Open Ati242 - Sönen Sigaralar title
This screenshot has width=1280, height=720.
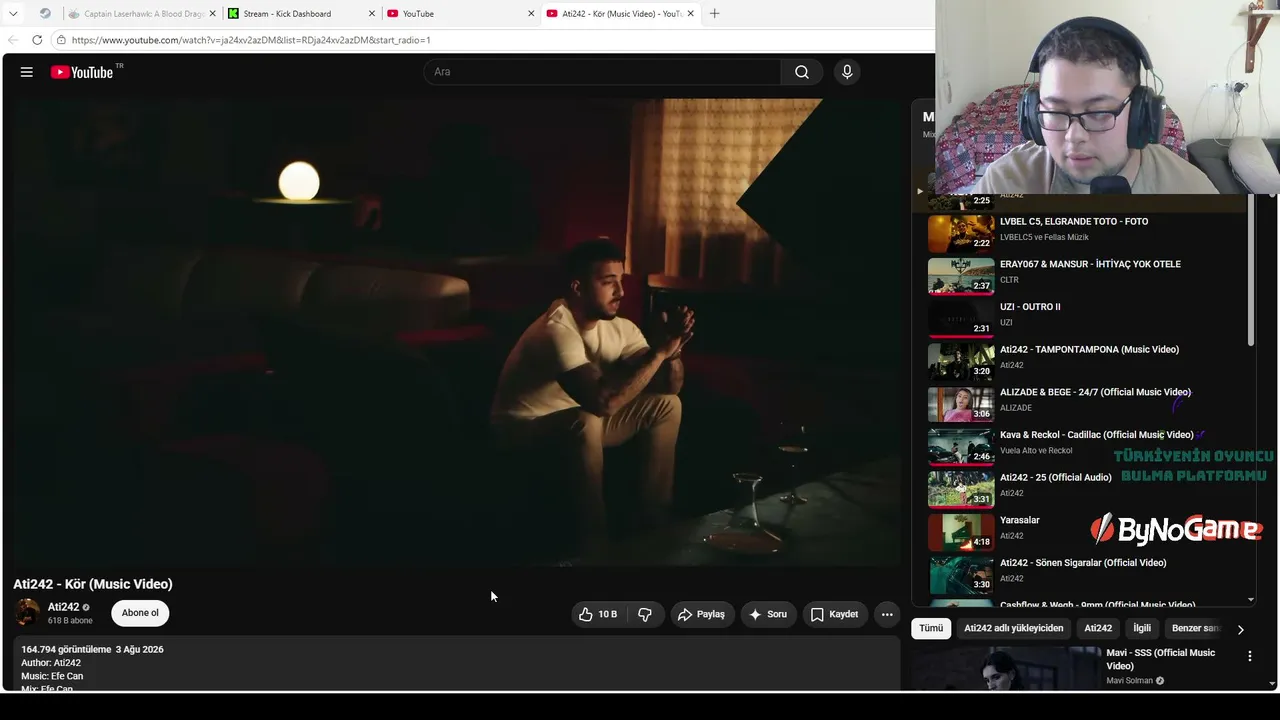(x=1083, y=563)
